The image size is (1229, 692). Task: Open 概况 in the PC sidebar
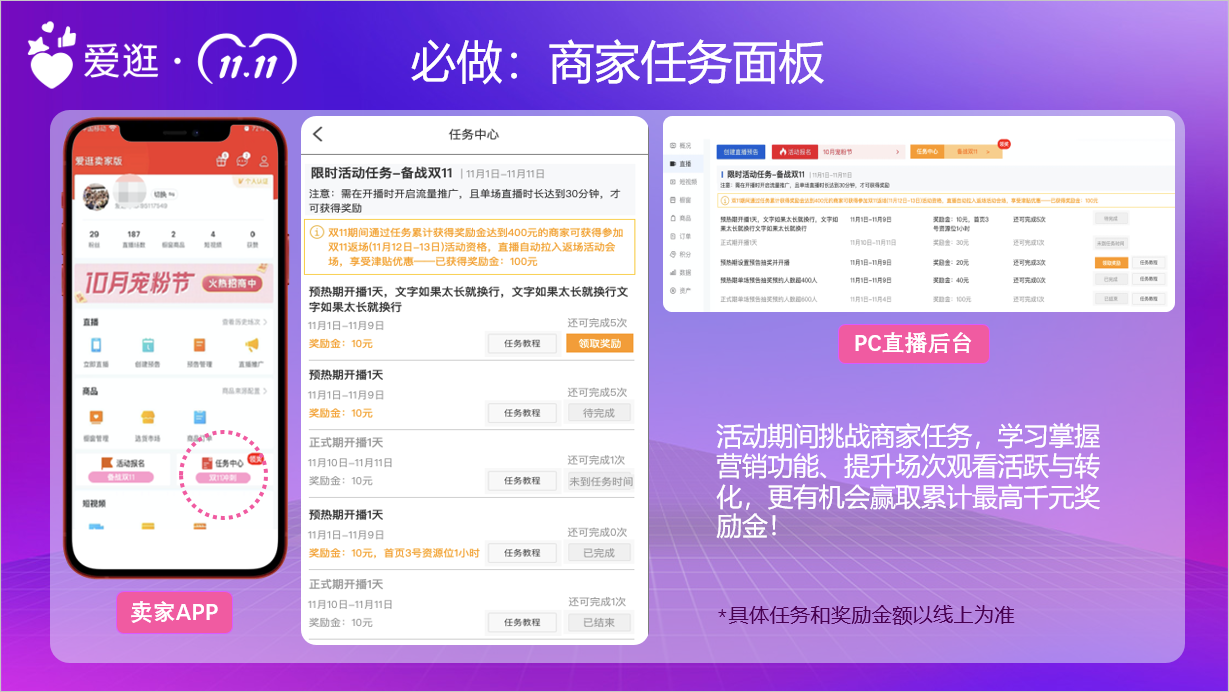(x=681, y=146)
